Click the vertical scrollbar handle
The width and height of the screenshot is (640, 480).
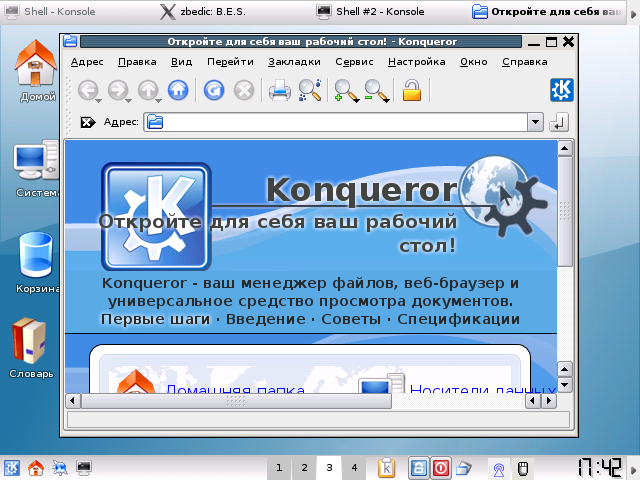564,211
